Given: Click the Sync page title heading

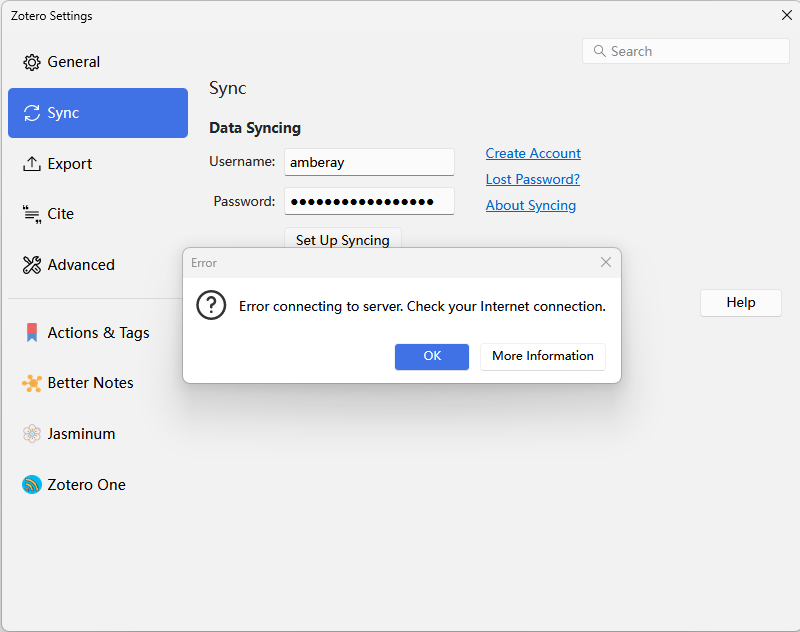Looking at the screenshot, I should tap(228, 89).
